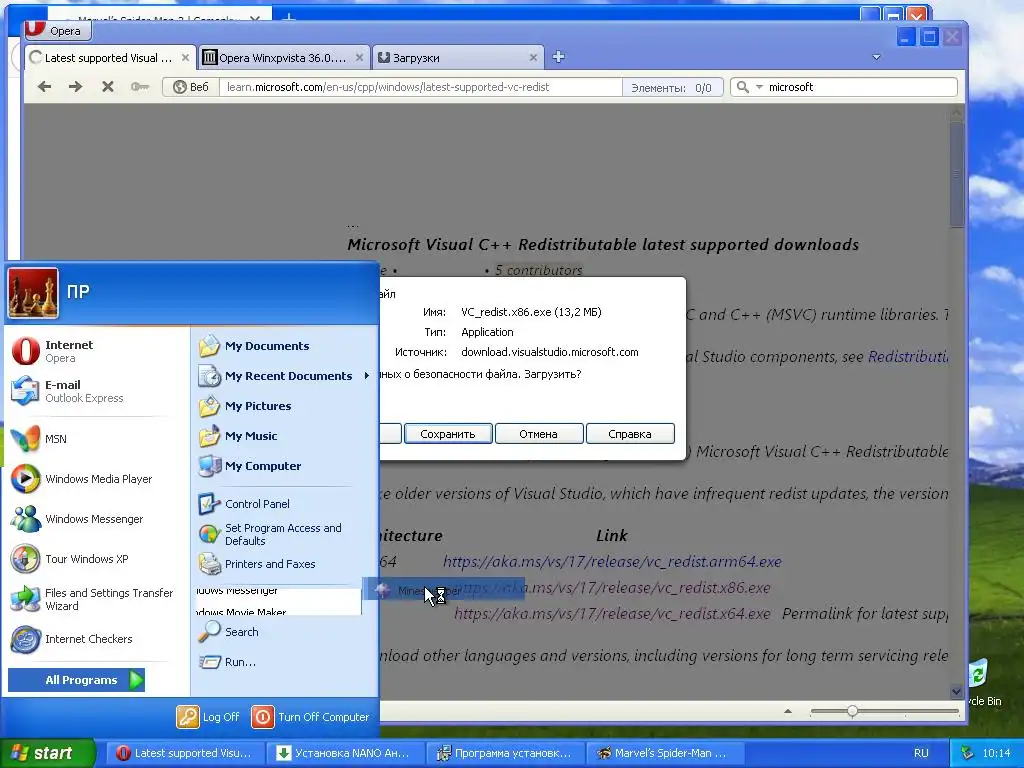Switch to Opera Winxpvista 36.0 tab
Screen dimensions: 1024x768
283,57
